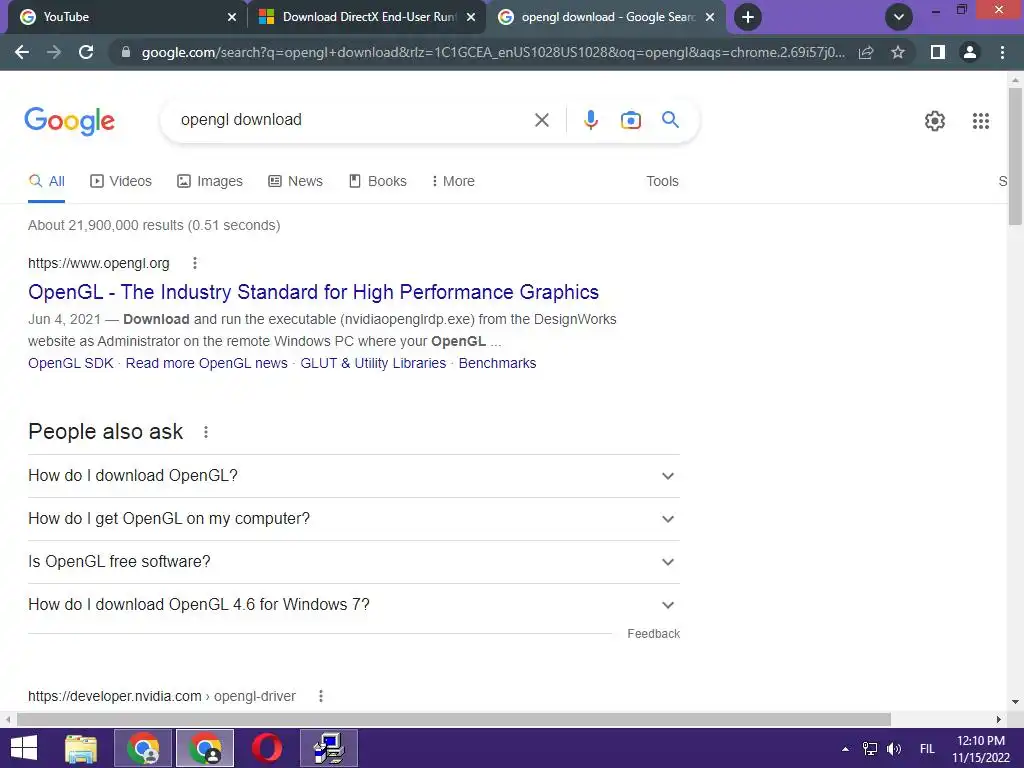Screen dimensions: 1024x768
Task: Open the tab search dropdown
Action: click(899, 17)
